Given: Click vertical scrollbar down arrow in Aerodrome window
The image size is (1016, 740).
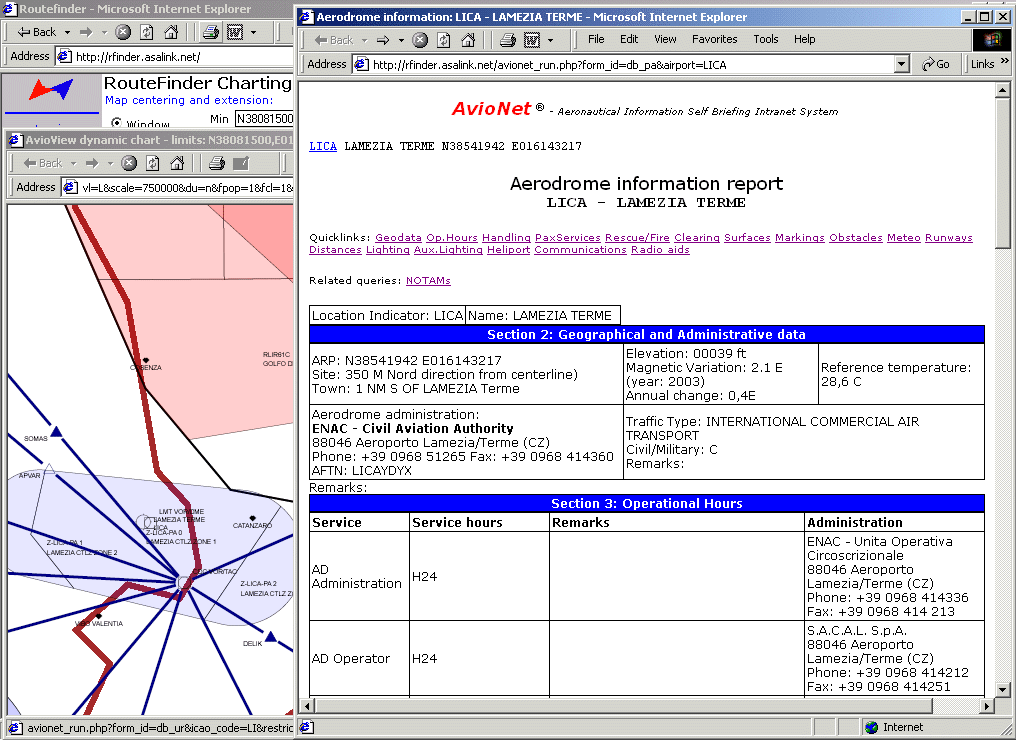Looking at the screenshot, I should pos(1002,689).
